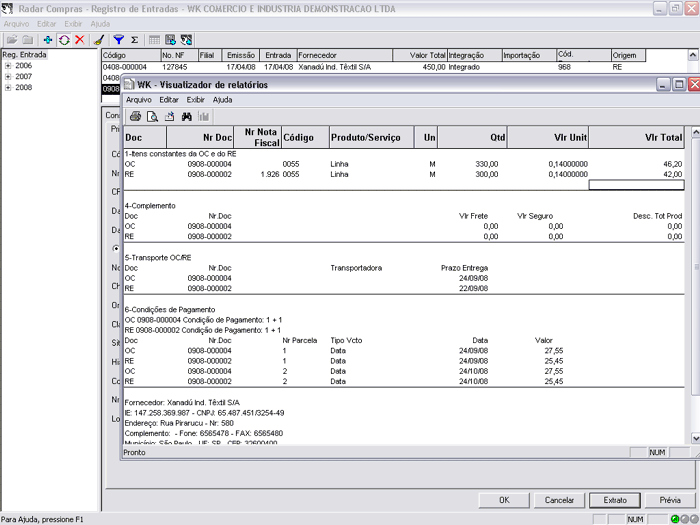Click the circular refresh icon
Image resolution: width=700 pixels, height=525 pixels.
tap(64, 39)
